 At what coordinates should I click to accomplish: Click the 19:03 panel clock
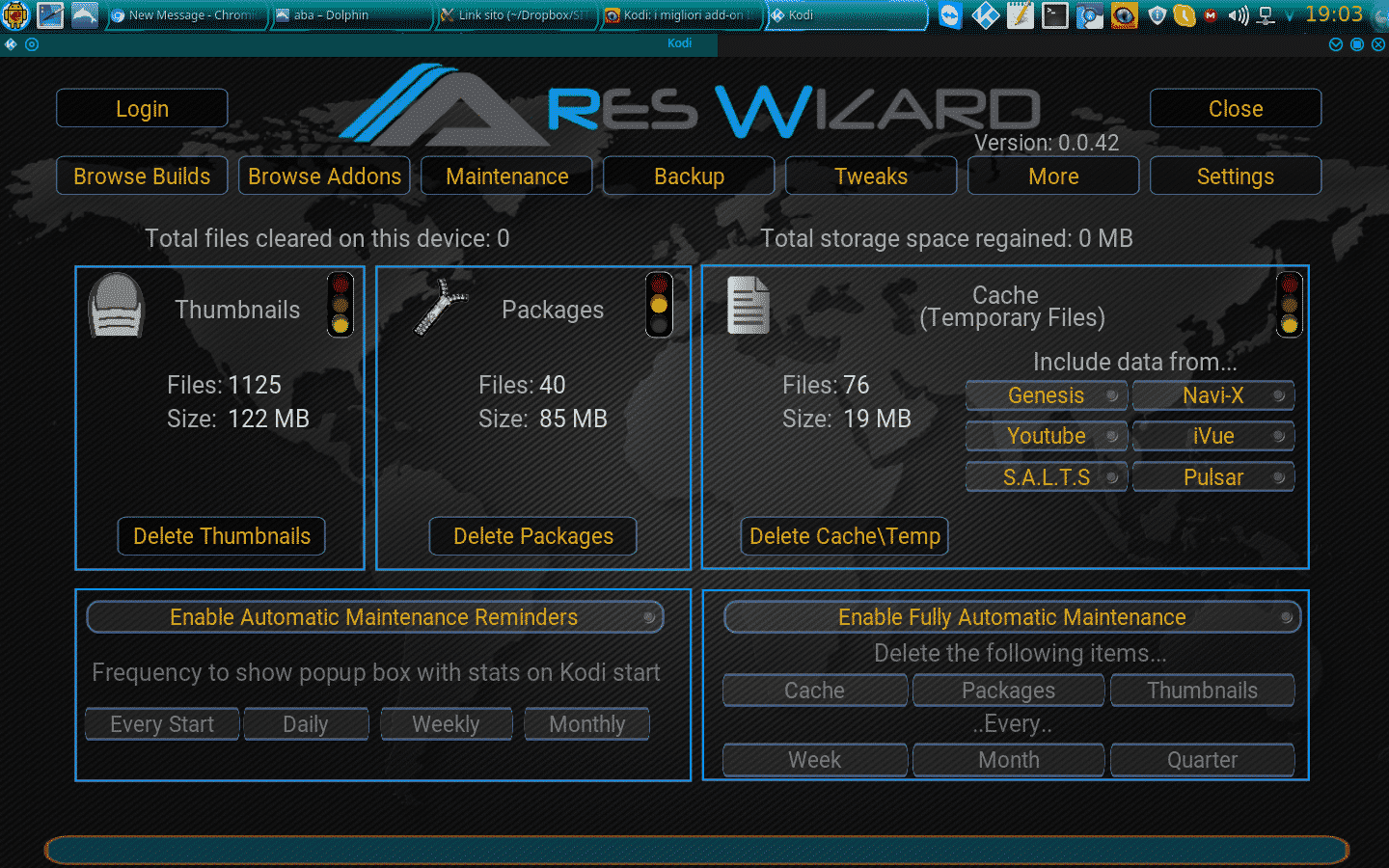pos(1334,14)
